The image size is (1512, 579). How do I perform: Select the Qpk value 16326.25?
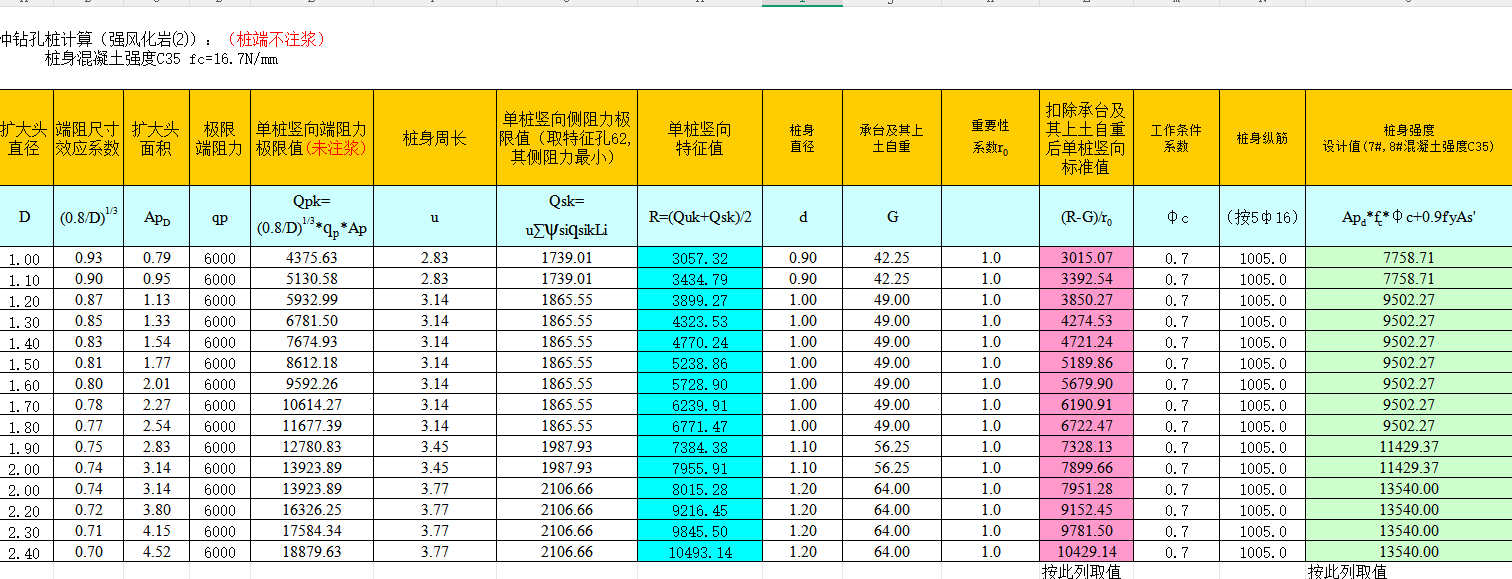click(311, 510)
